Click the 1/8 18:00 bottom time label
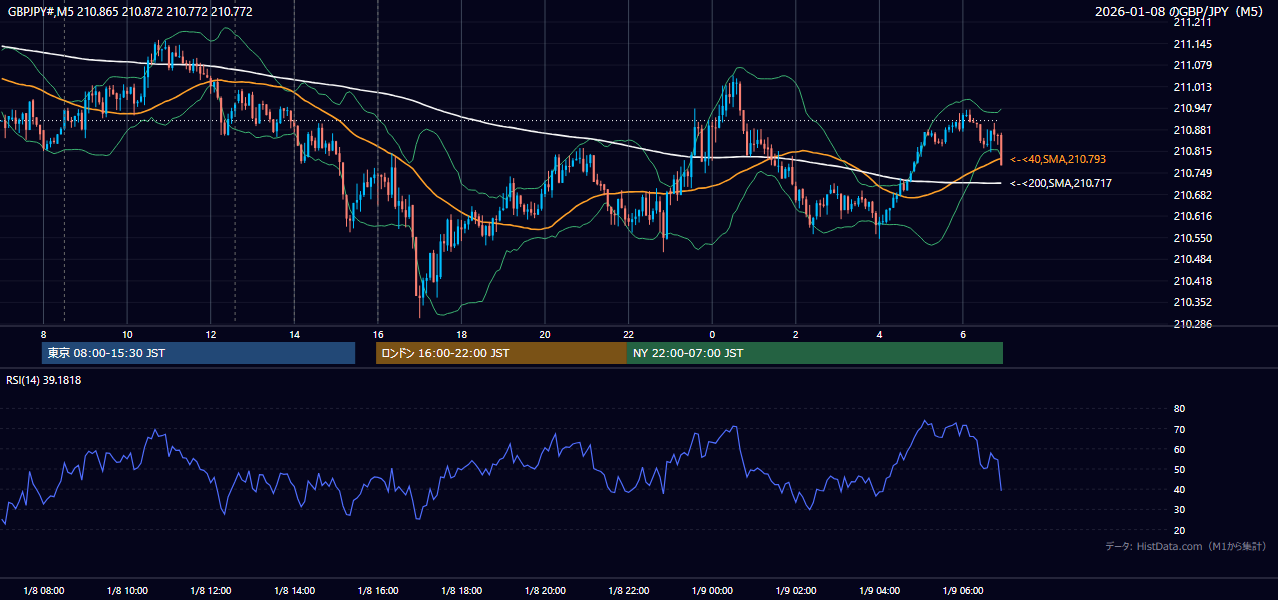This screenshot has height=600, width=1278. pyautogui.click(x=461, y=591)
